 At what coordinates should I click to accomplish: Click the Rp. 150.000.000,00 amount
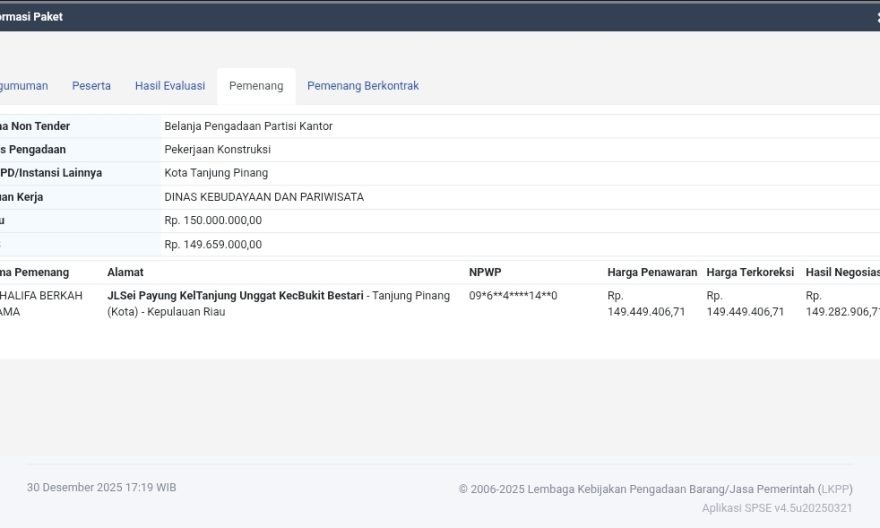[213, 221]
